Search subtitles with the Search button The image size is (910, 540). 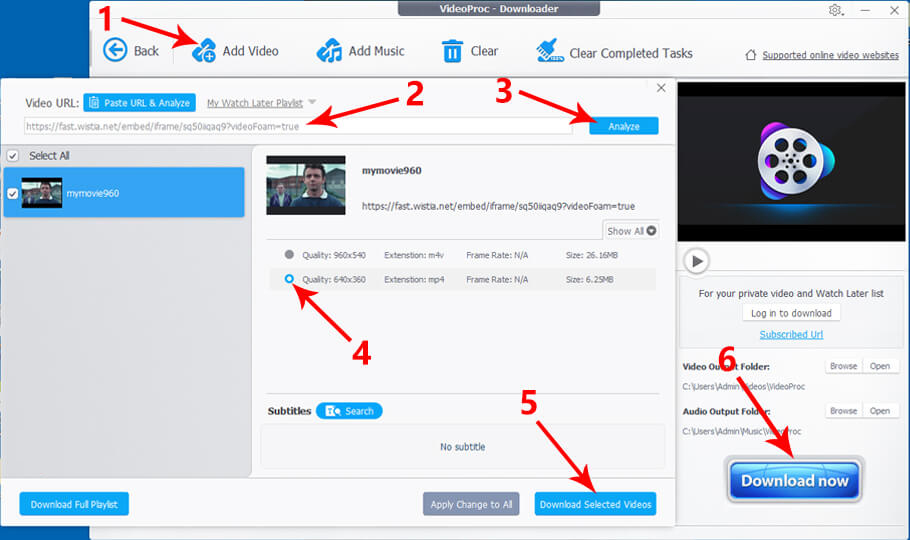(x=349, y=411)
